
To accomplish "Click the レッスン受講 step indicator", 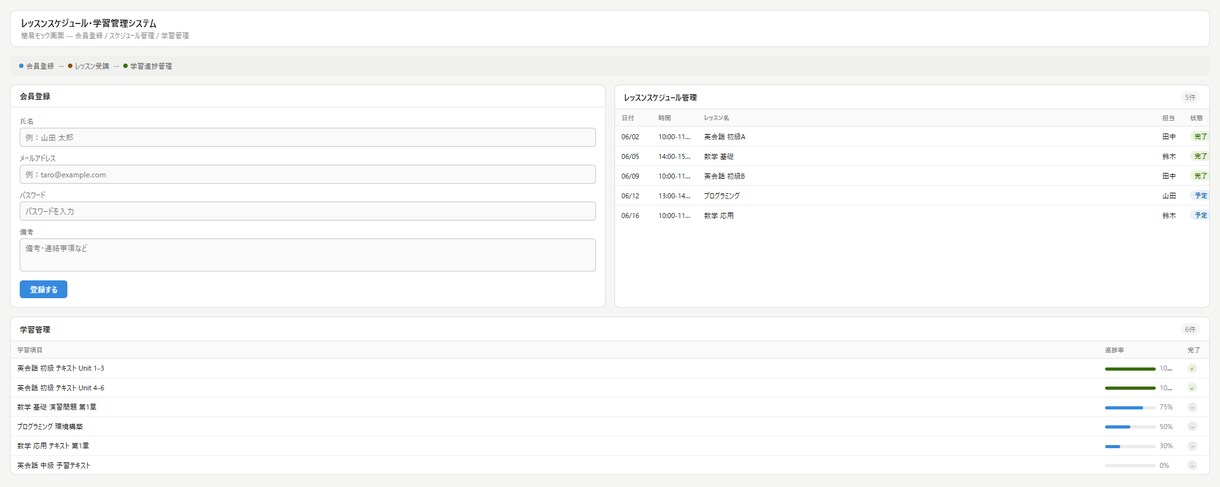I will 88,66.
